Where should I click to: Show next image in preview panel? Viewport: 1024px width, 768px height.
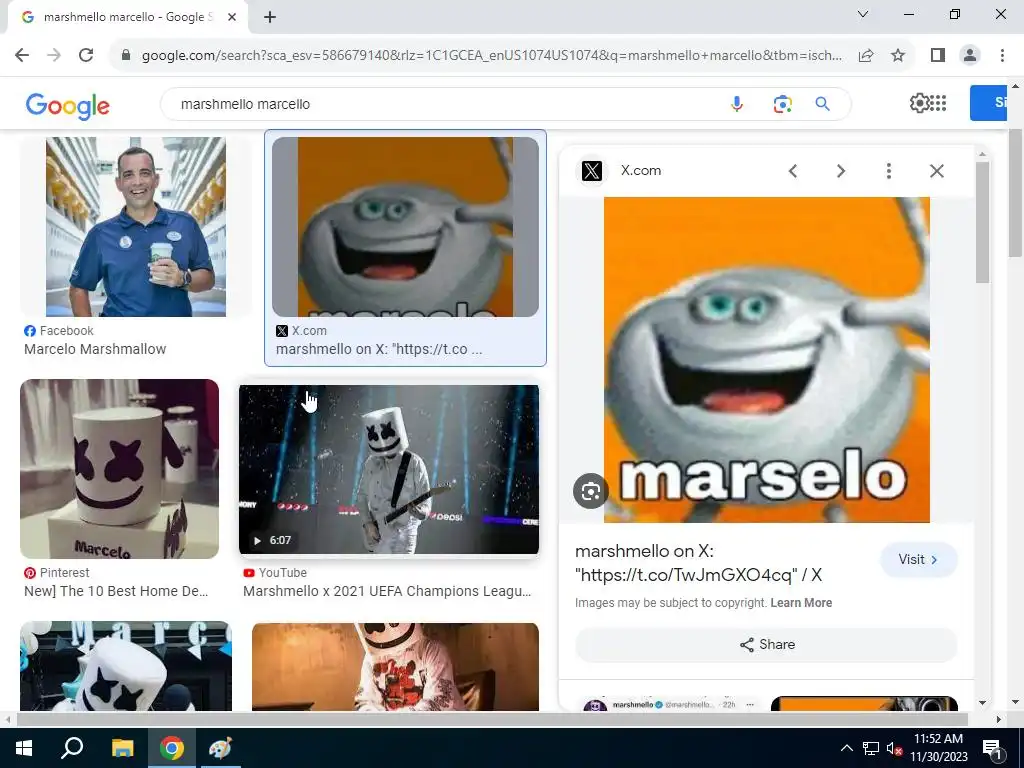click(841, 171)
